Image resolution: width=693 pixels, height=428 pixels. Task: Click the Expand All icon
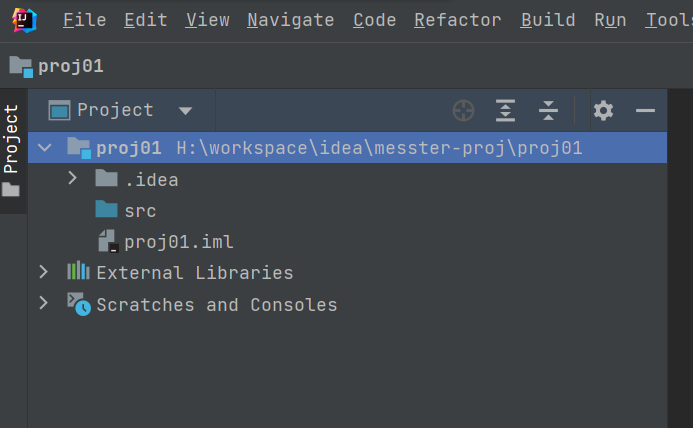click(x=506, y=111)
